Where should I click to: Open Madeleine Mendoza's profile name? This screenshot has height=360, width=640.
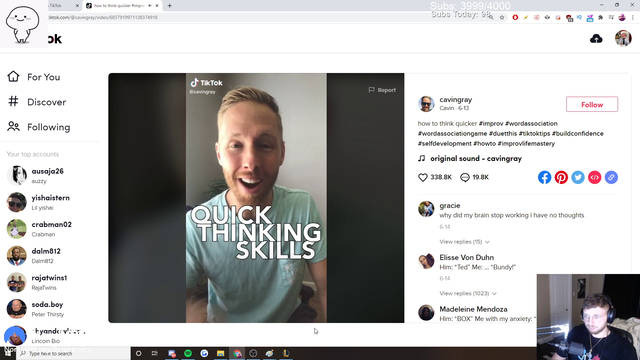point(473,309)
